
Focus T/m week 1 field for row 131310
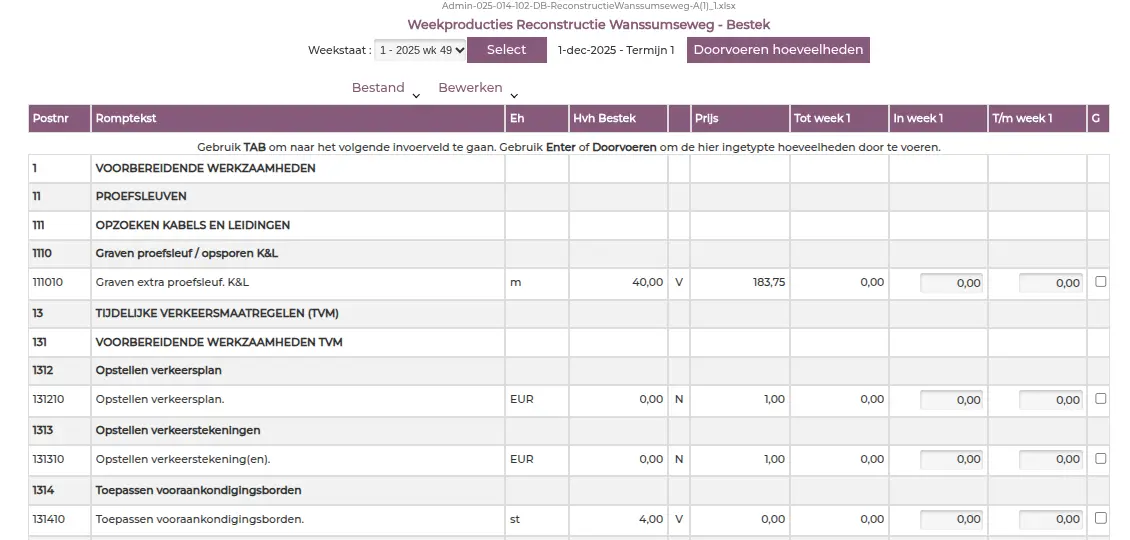click(x=1051, y=459)
